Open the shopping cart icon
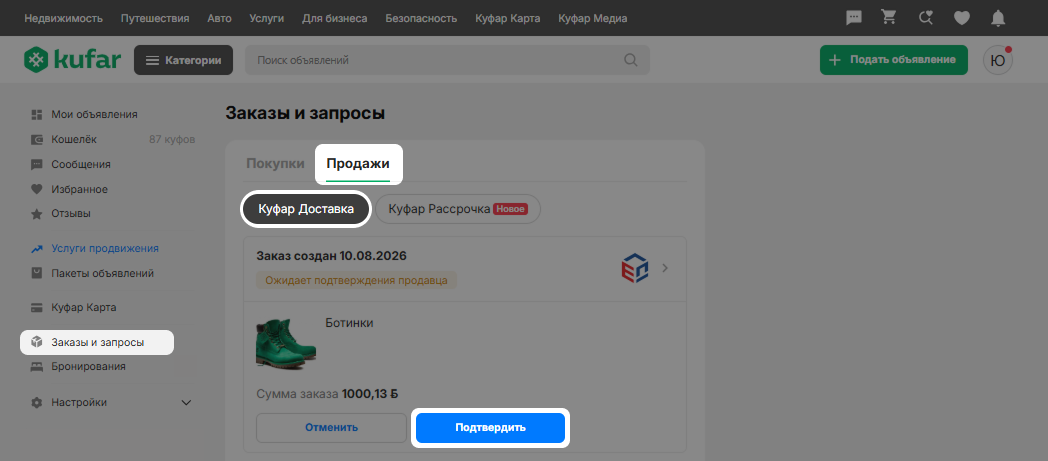 coord(889,17)
